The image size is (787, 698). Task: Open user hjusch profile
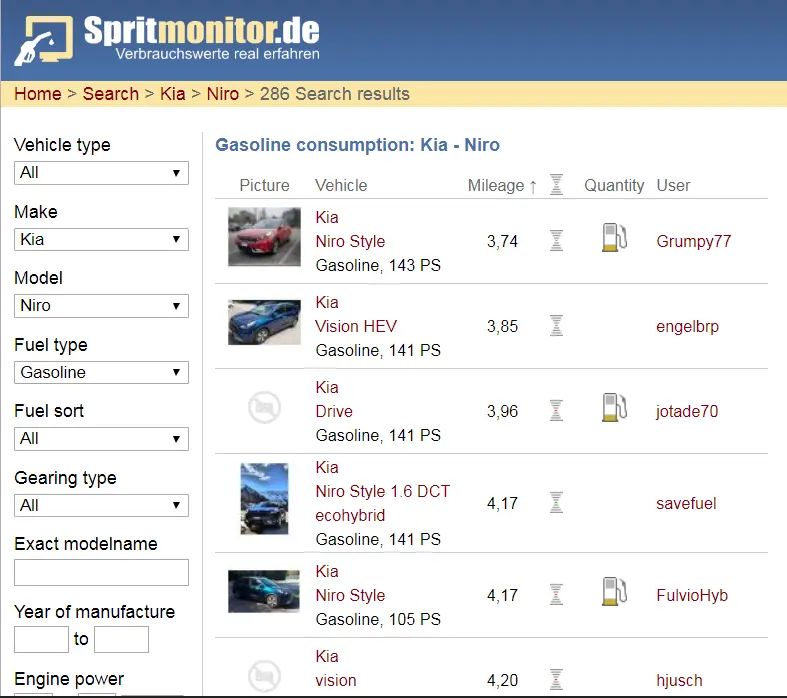click(x=680, y=680)
